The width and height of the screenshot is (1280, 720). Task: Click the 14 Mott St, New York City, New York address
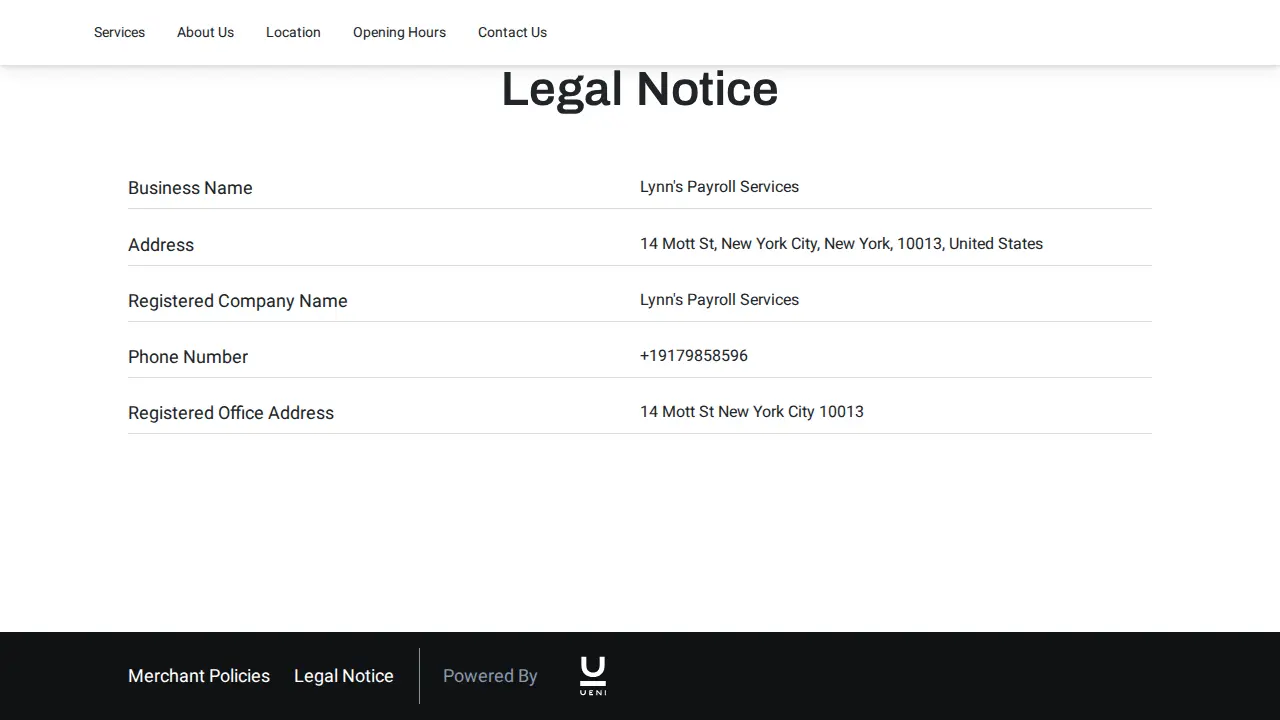[841, 244]
